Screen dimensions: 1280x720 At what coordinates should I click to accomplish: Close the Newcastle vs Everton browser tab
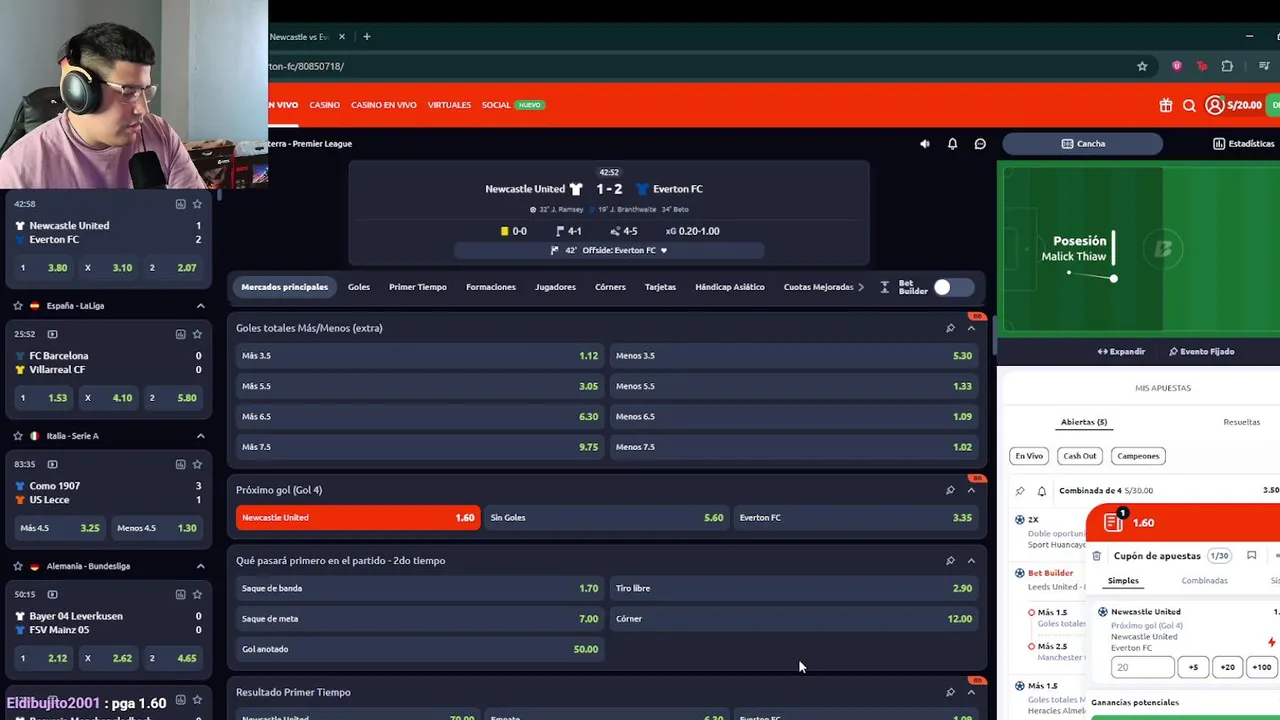[342, 37]
